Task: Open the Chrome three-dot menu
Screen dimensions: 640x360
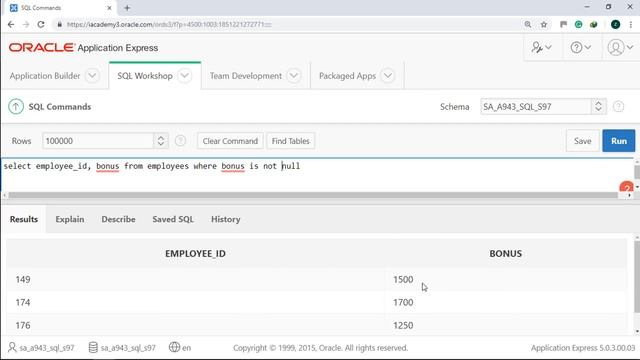Action: pos(631,24)
